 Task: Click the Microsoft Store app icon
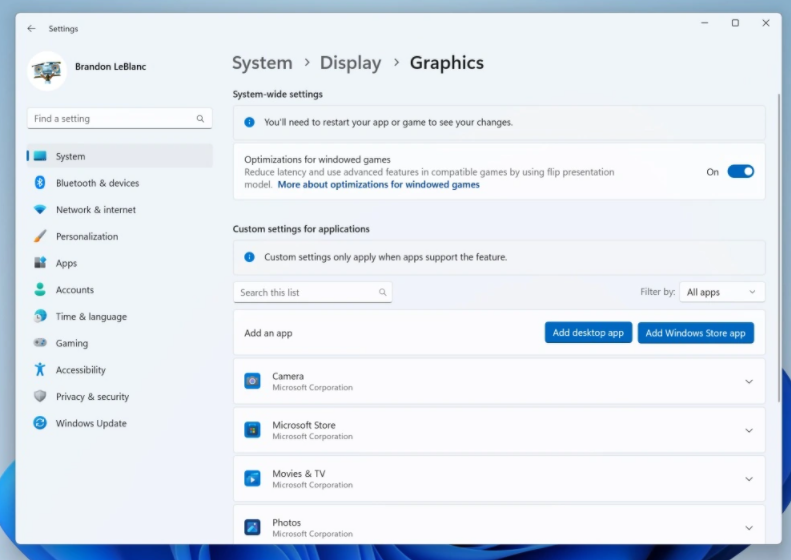[x=252, y=430]
